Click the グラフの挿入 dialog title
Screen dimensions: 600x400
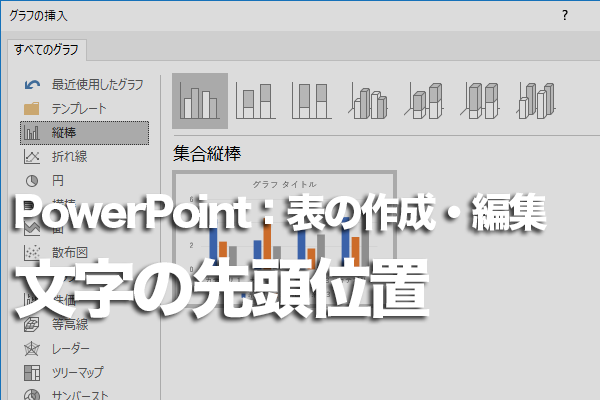pos(38,16)
